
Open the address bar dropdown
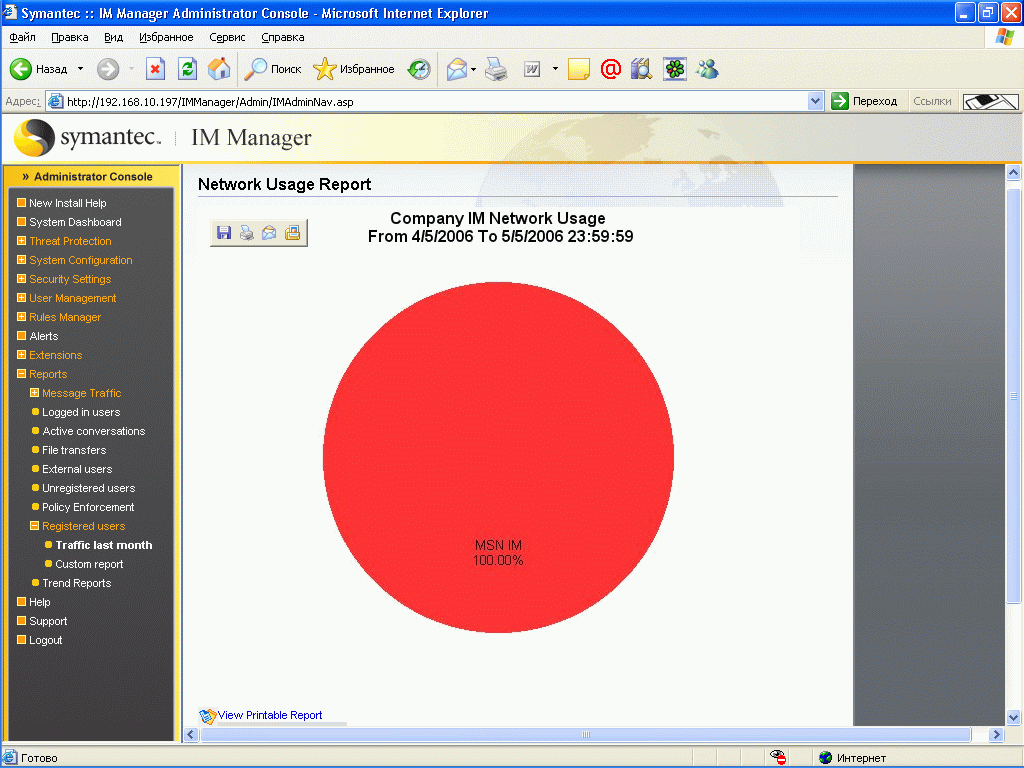click(x=815, y=101)
